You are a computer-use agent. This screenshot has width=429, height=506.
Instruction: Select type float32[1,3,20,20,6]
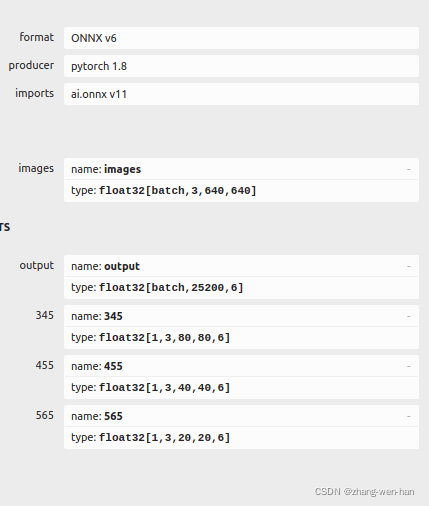coord(151,437)
